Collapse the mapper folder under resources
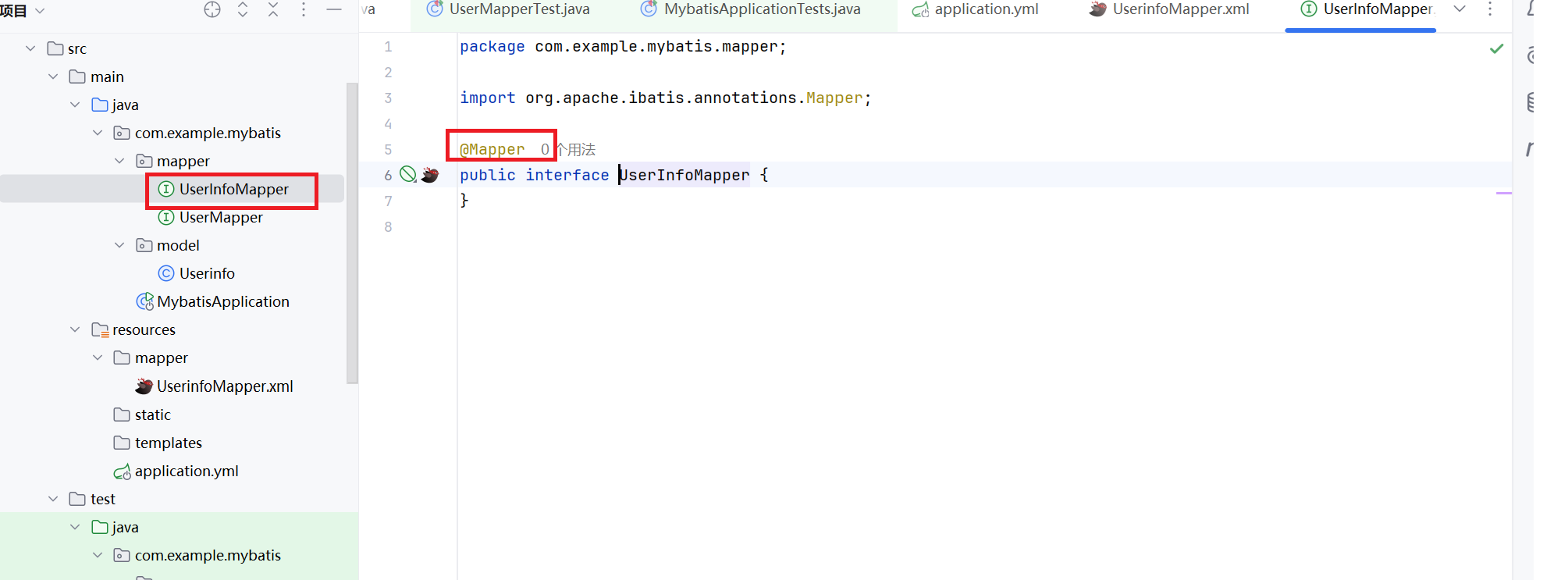Viewport: 1568px width, 580px height. [x=98, y=358]
